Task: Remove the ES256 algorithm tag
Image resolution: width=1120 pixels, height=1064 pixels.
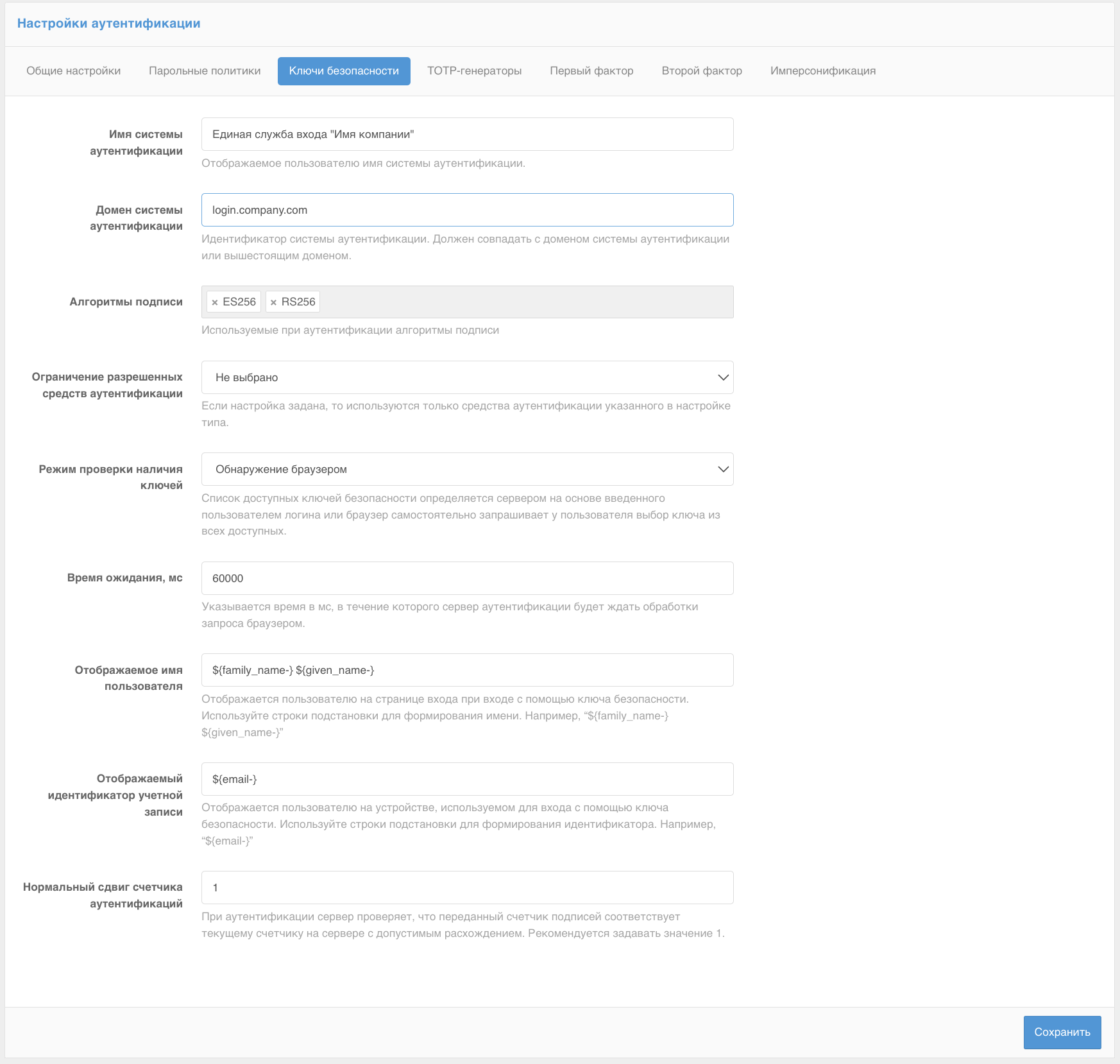Action: pos(215,302)
